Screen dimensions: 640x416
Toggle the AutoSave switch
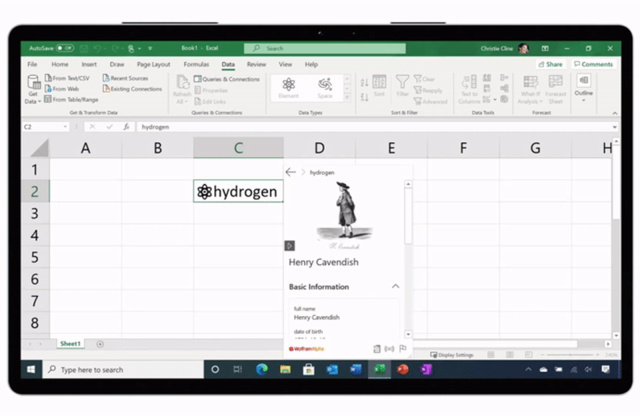[64, 47]
